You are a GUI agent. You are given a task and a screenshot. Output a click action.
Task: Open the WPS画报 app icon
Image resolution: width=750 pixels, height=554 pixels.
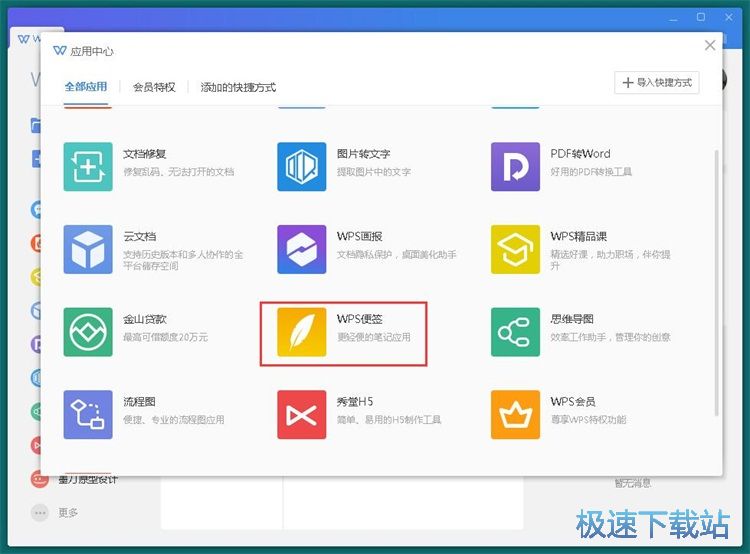[302, 249]
